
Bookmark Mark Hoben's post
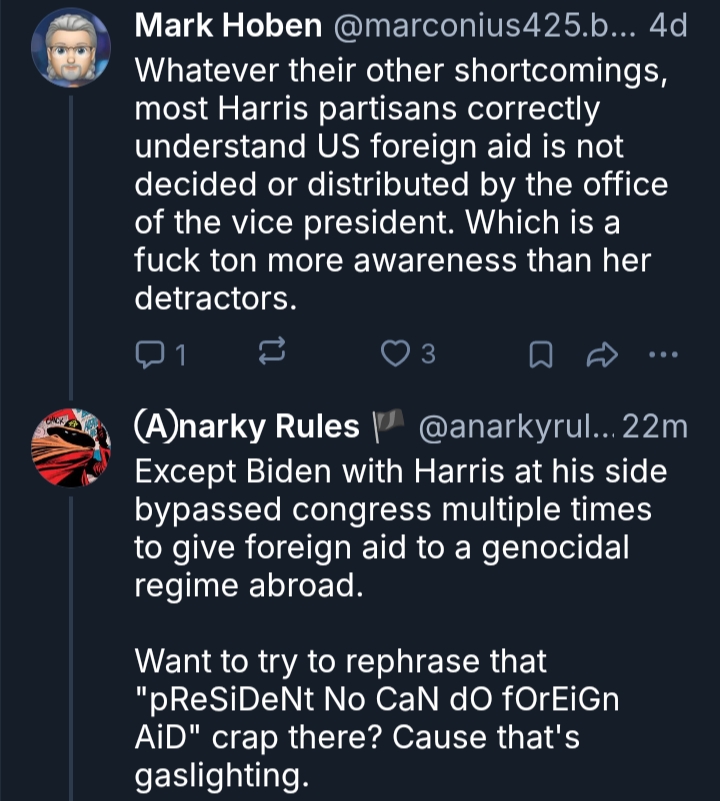[540, 353]
